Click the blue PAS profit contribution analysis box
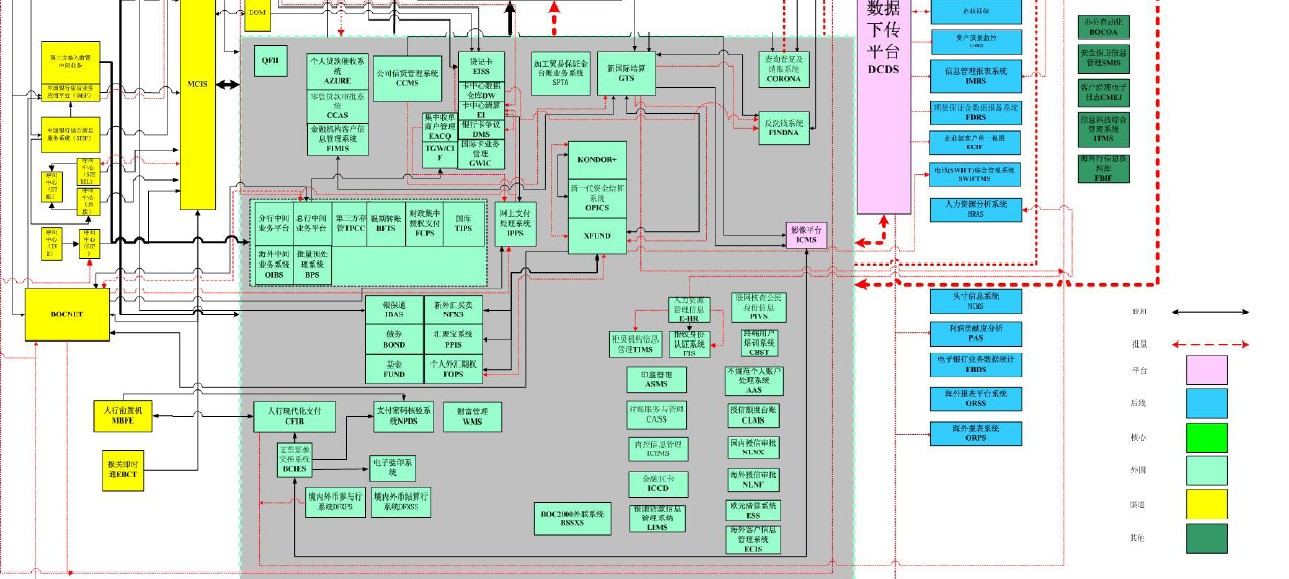The height and width of the screenshot is (579, 1289). (x=976, y=333)
